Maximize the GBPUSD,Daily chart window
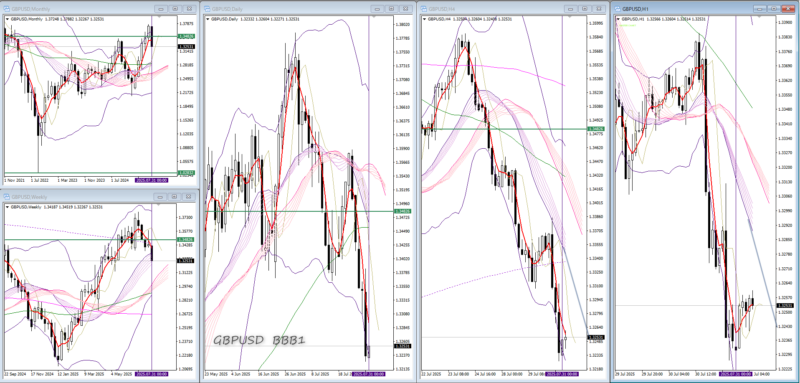800x383 pixels. [391, 9]
